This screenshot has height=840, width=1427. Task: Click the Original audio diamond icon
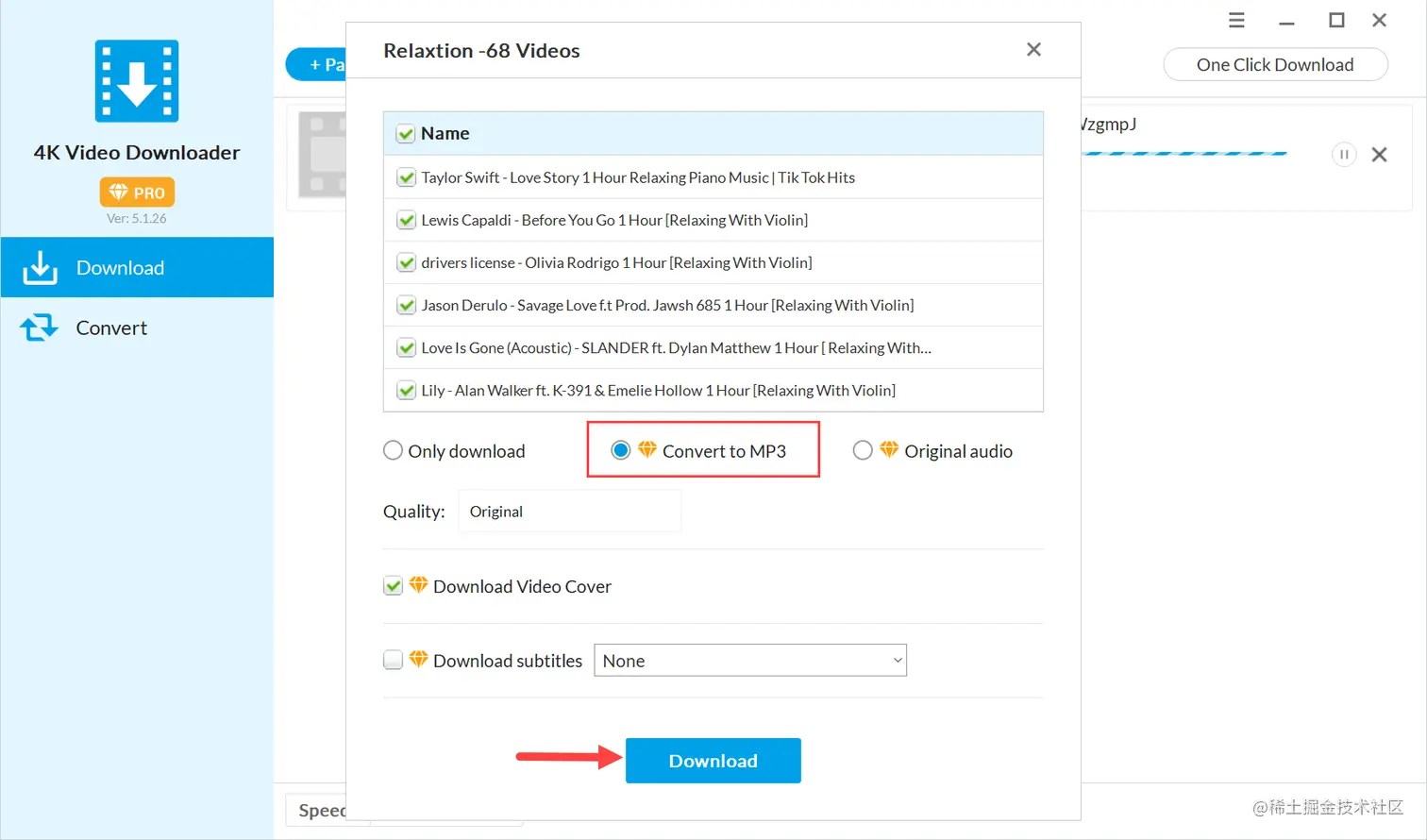coord(889,449)
